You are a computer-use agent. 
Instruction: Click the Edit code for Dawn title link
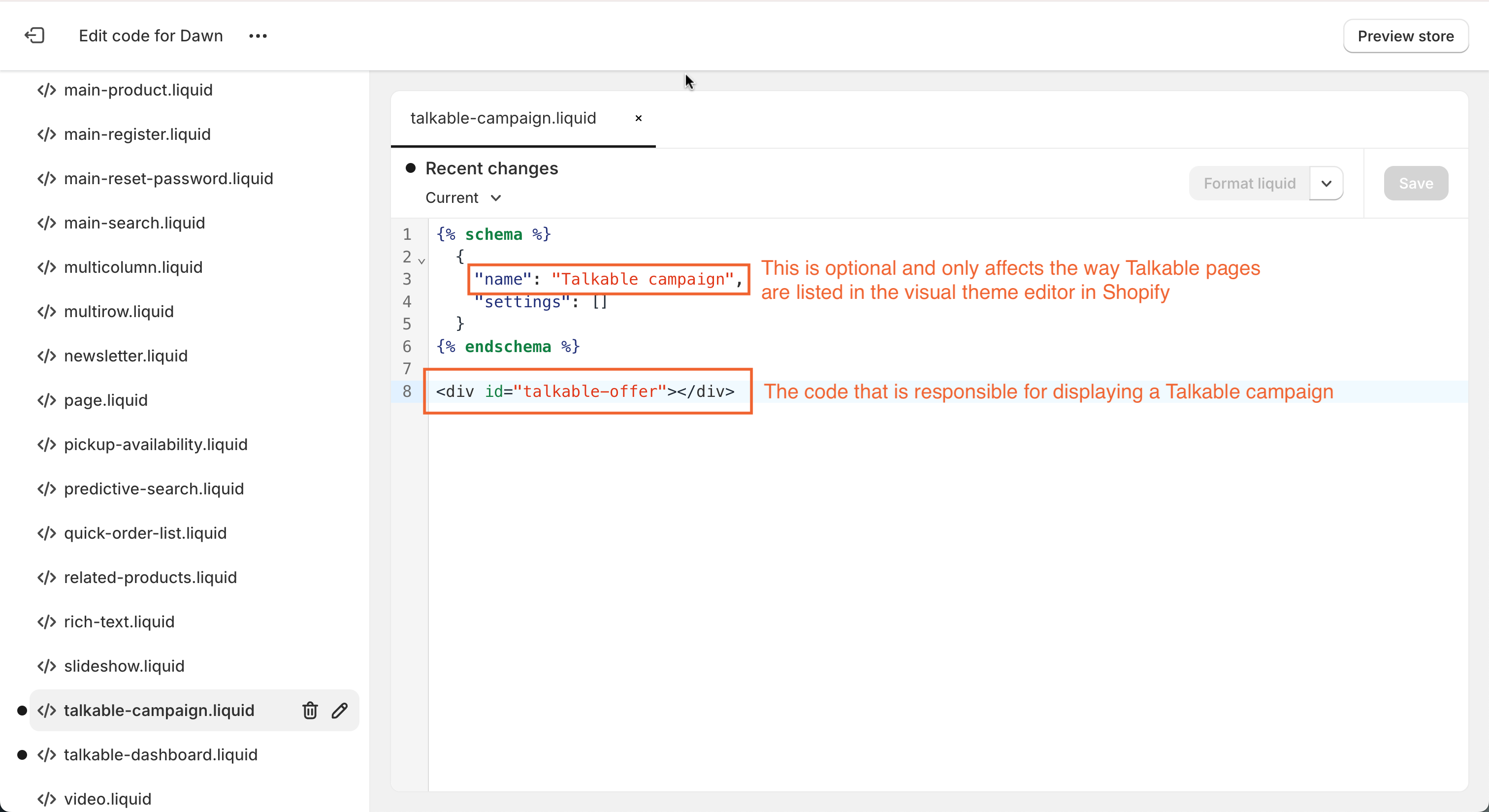click(150, 35)
